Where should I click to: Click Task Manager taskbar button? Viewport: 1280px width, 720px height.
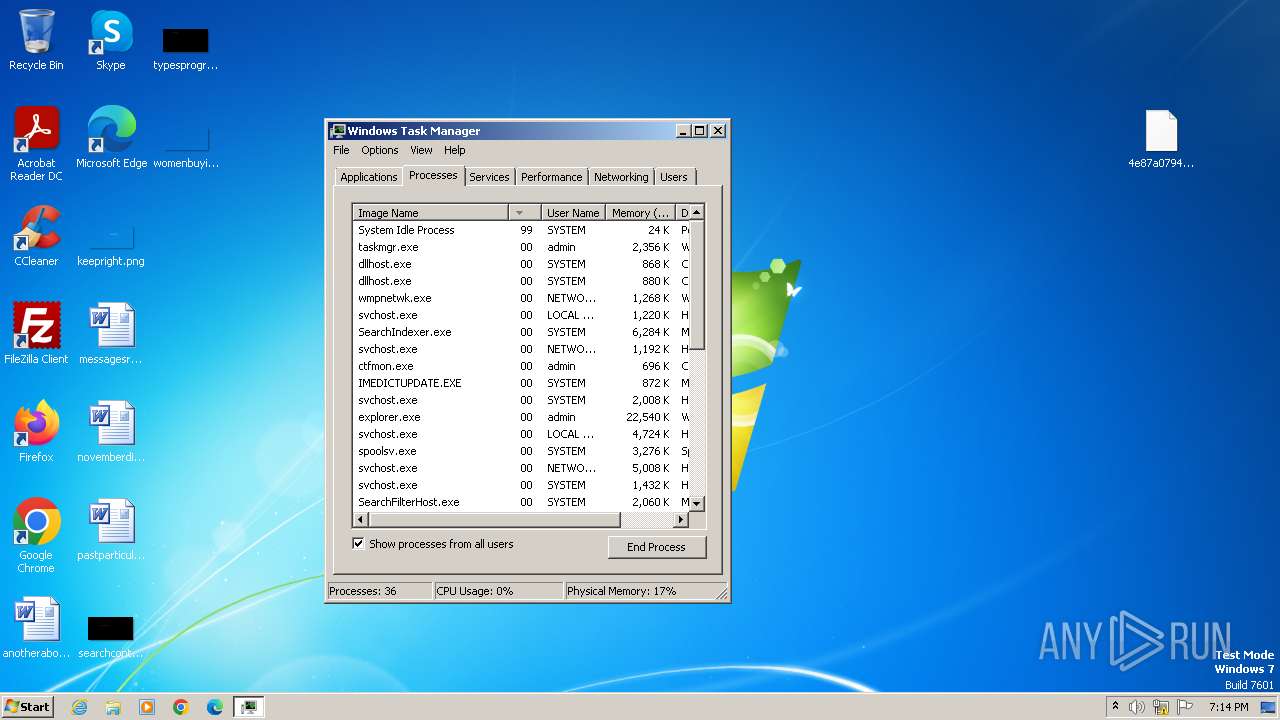click(x=249, y=707)
